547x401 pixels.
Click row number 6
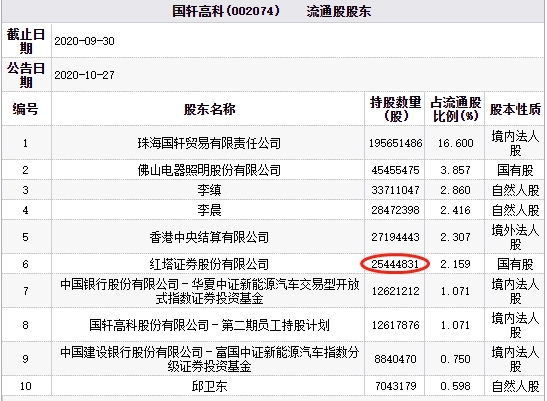[25, 264]
